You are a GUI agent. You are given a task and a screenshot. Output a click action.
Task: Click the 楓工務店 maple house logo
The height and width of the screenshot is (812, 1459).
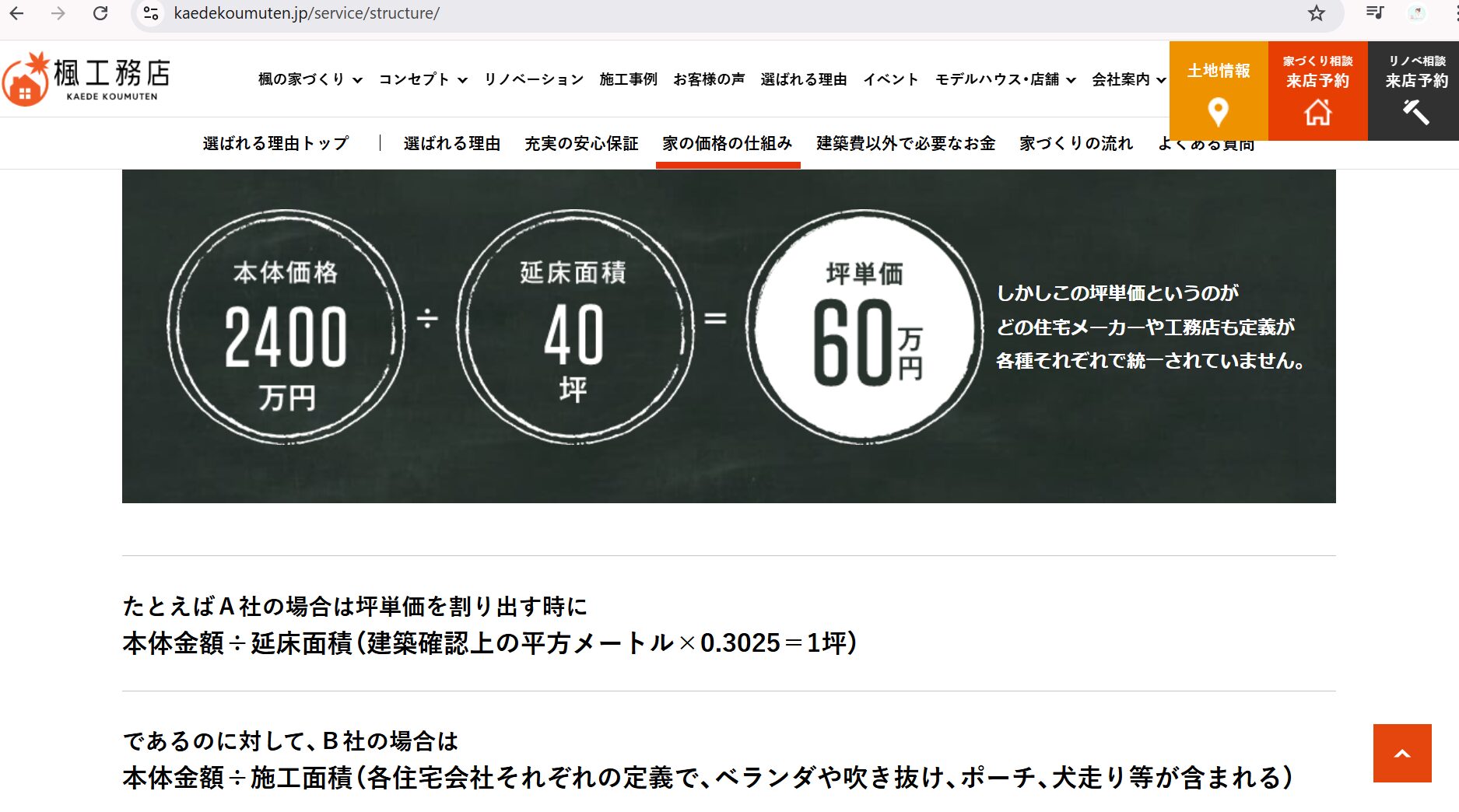(86, 79)
